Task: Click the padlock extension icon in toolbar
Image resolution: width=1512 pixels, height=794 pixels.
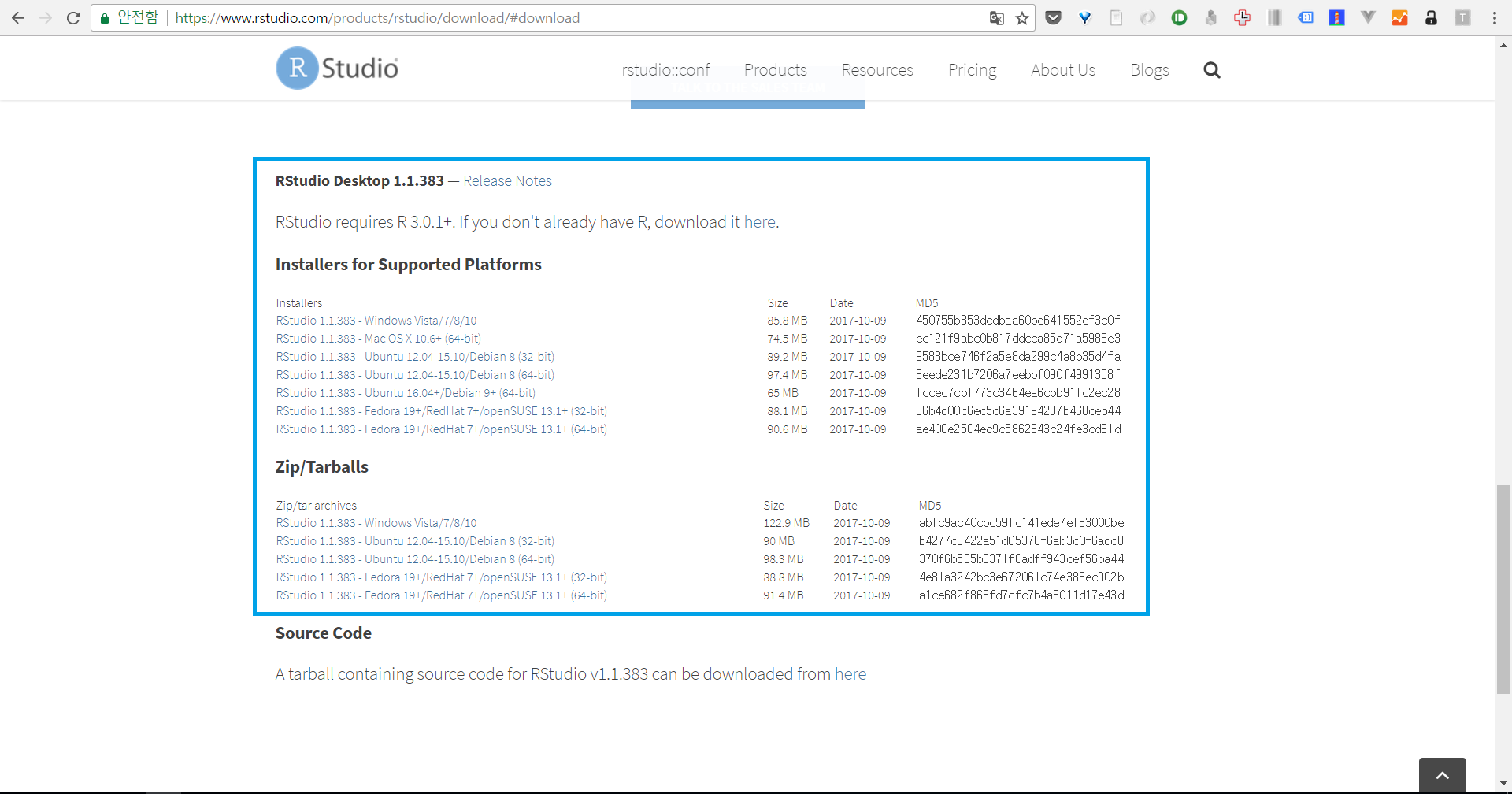Action: 1431,17
